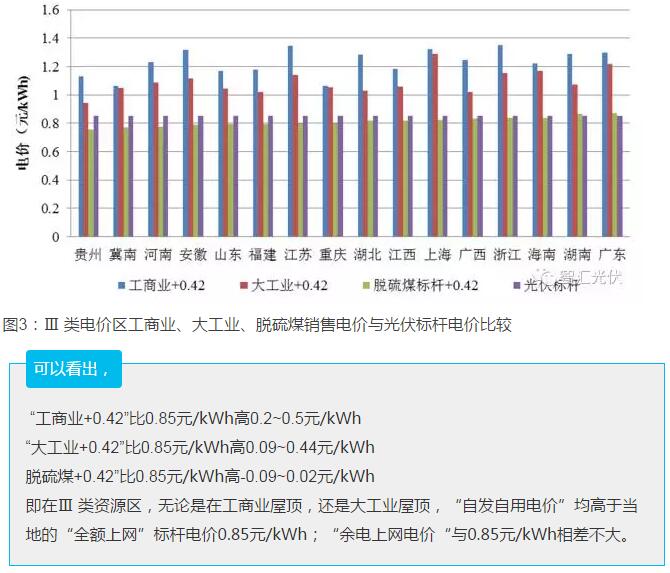Click the 0.8 y-axis tick label
Image resolution: width=670 pixels, height=573 pixels.
50,125
